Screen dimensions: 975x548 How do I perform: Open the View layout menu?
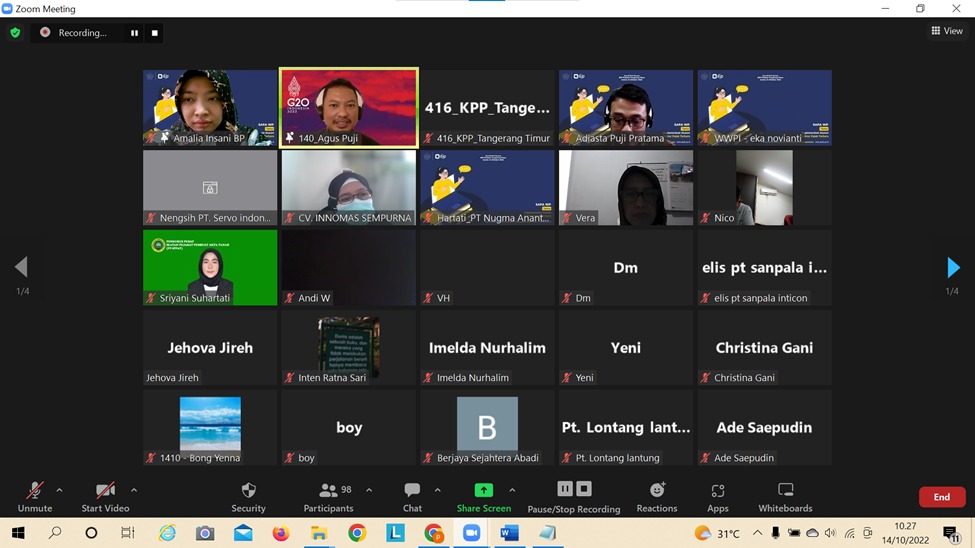pos(947,31)
